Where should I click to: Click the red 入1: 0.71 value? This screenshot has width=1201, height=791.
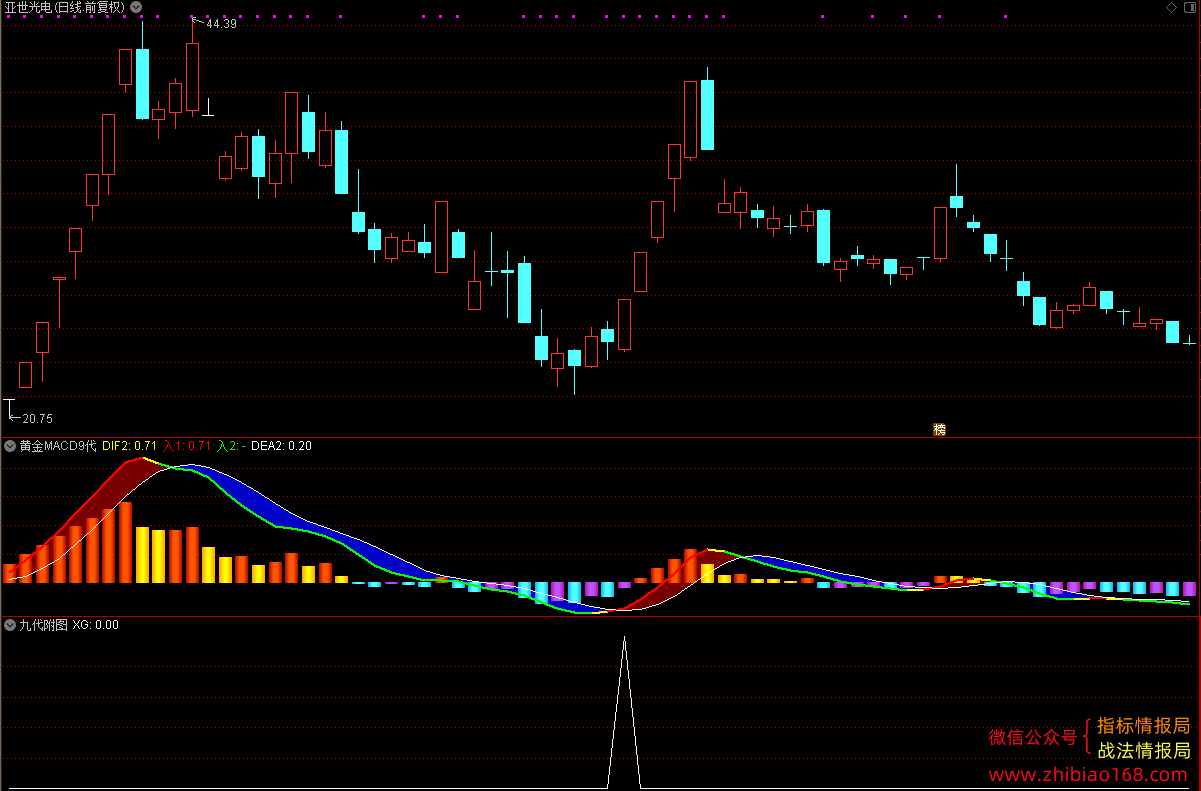187,446
